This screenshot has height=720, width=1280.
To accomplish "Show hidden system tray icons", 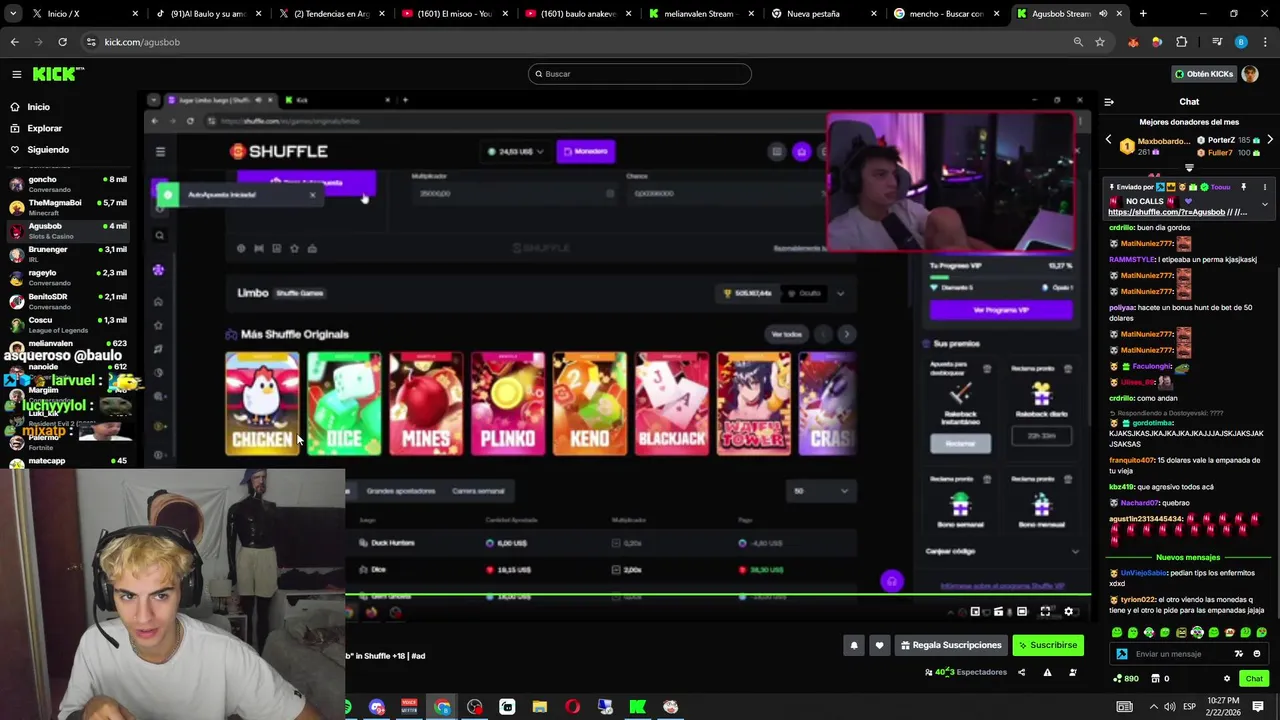I will (x=1153, y=707).
